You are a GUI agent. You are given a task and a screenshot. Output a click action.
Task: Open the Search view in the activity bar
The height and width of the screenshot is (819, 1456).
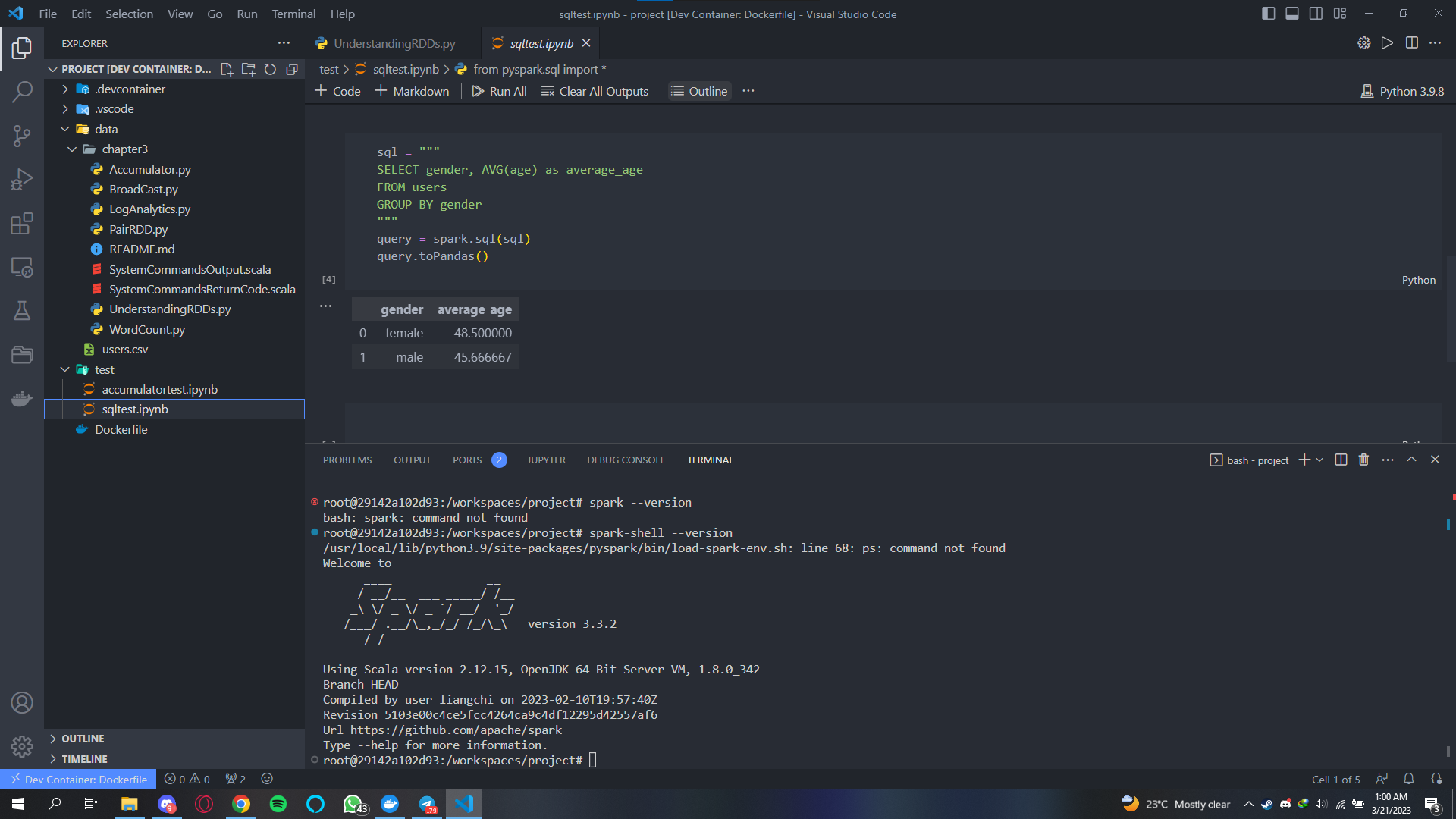(23, 91)
